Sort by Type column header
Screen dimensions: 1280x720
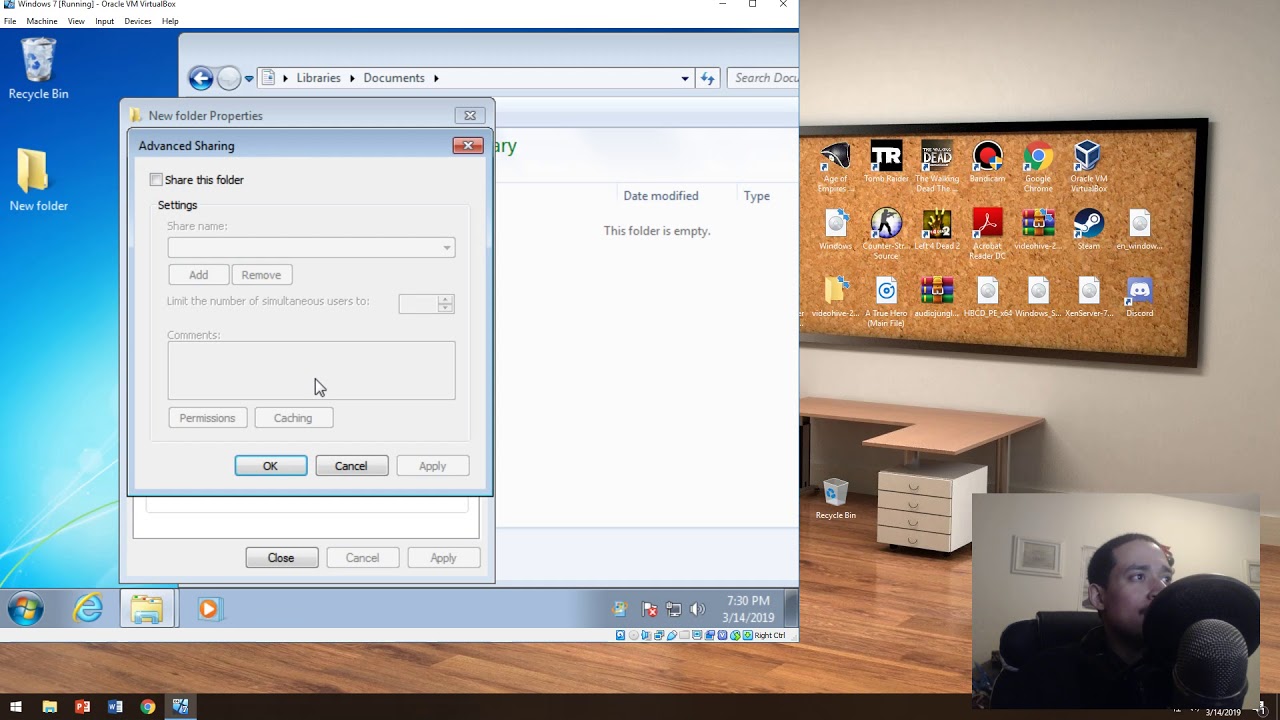click(x=757, y=196)
